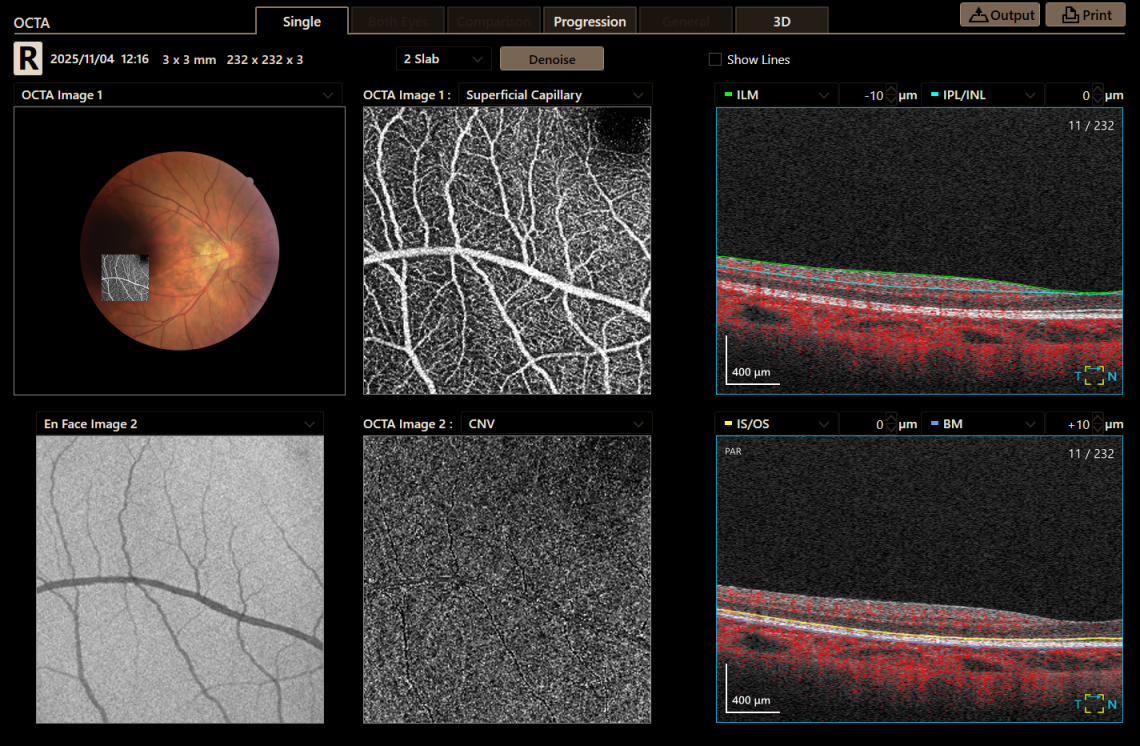Select the export icon on the Output button
The height and width of the screenshot is (746, 1140).
pyautogui.click(x=978, y=15)
